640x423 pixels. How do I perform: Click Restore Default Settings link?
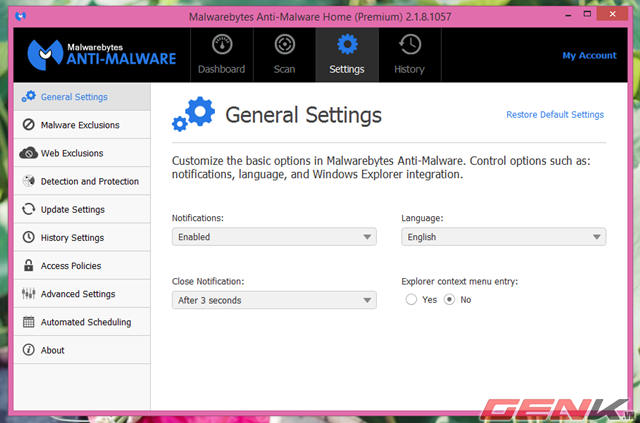555,115
